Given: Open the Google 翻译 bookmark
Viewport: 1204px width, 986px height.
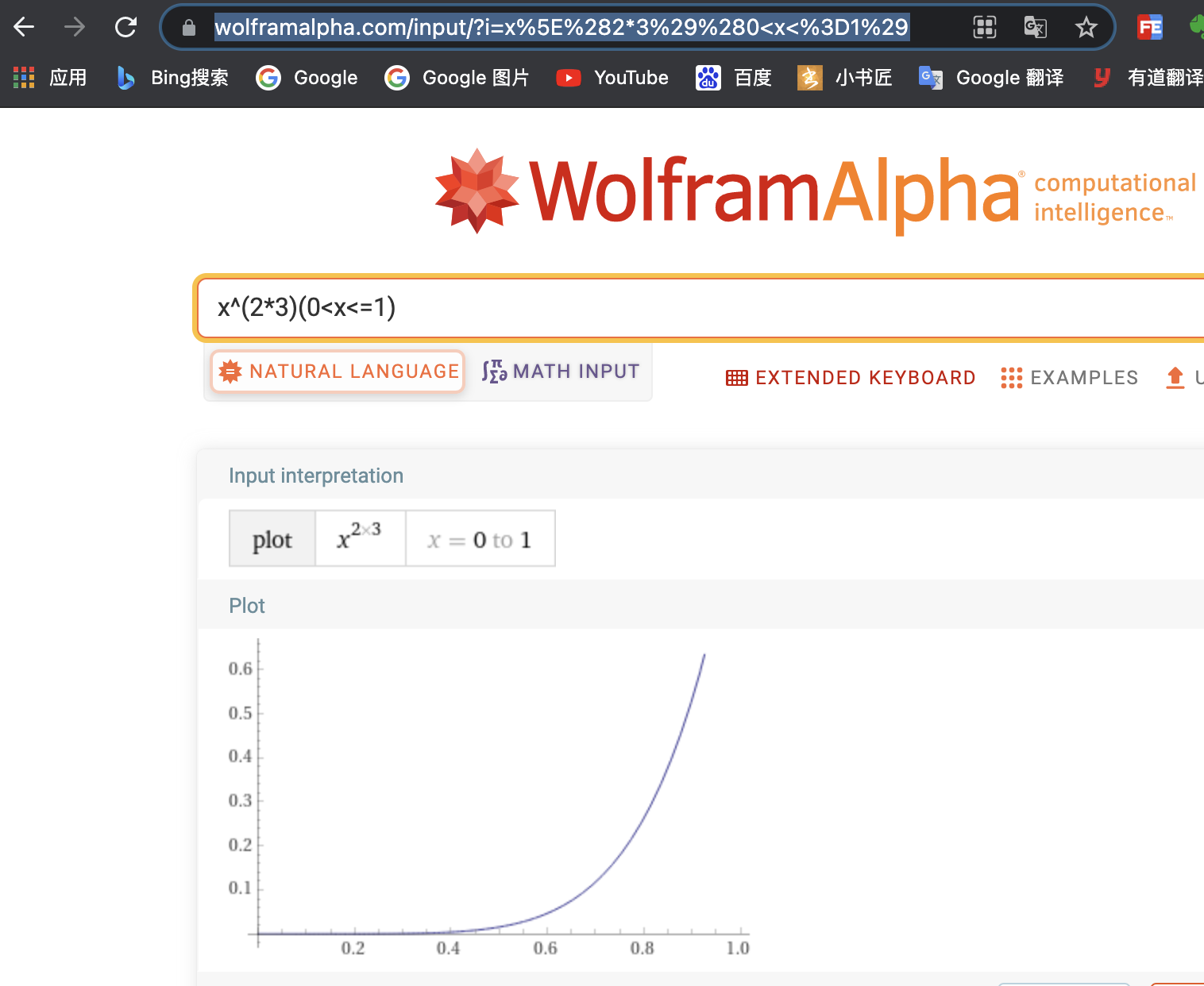Looking at the screenshot, I should tap(990, 77).
